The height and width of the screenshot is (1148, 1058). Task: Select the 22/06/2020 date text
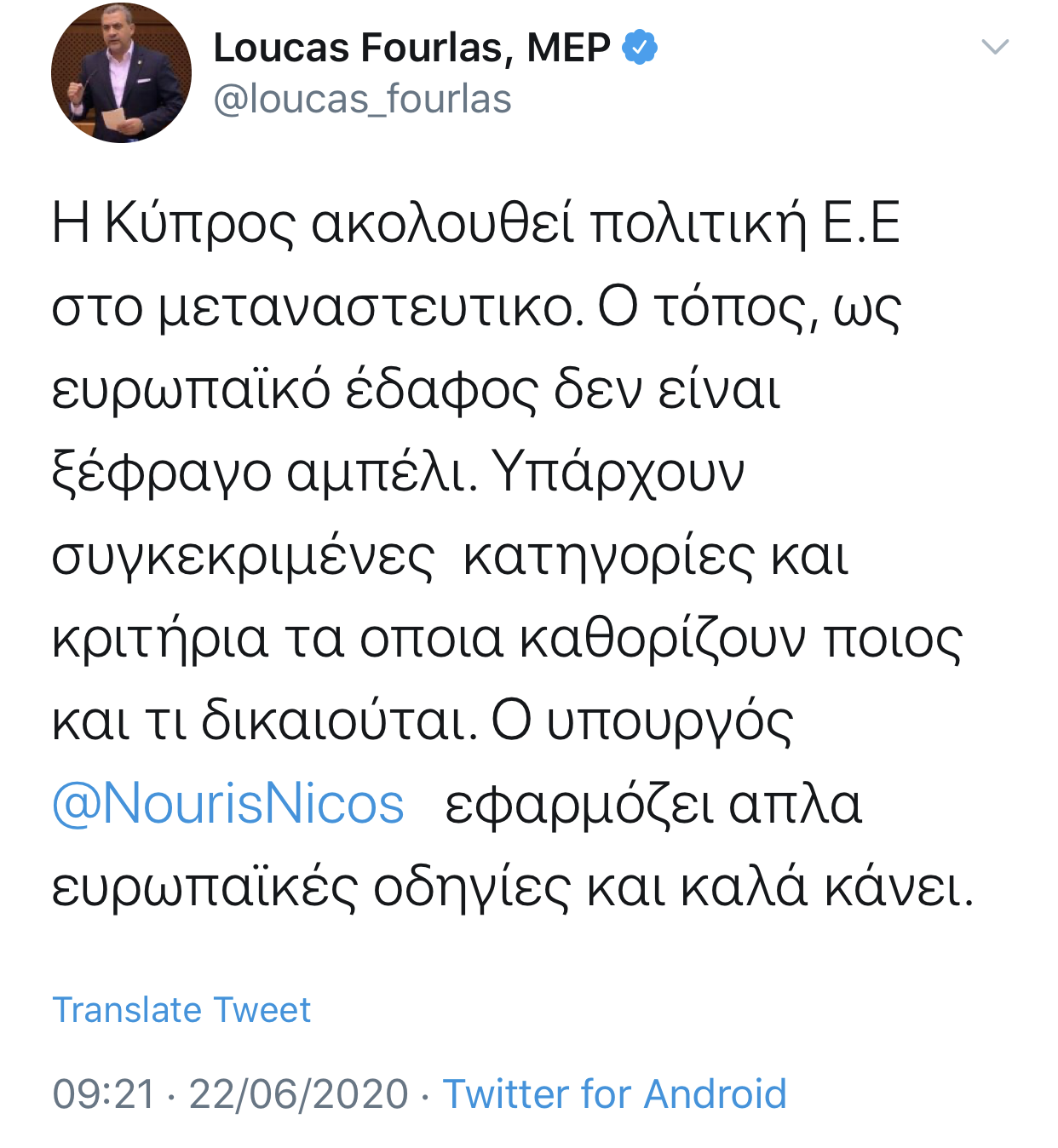click(x=298, y=1093)
